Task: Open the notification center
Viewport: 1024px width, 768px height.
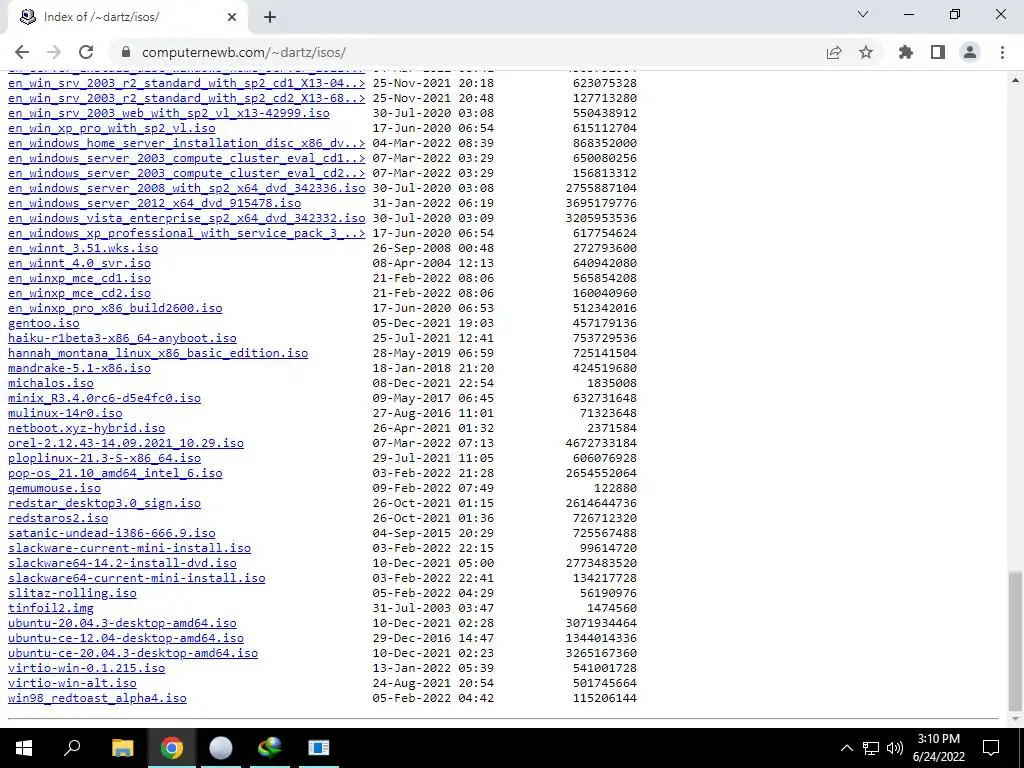Action: (991, 748)
